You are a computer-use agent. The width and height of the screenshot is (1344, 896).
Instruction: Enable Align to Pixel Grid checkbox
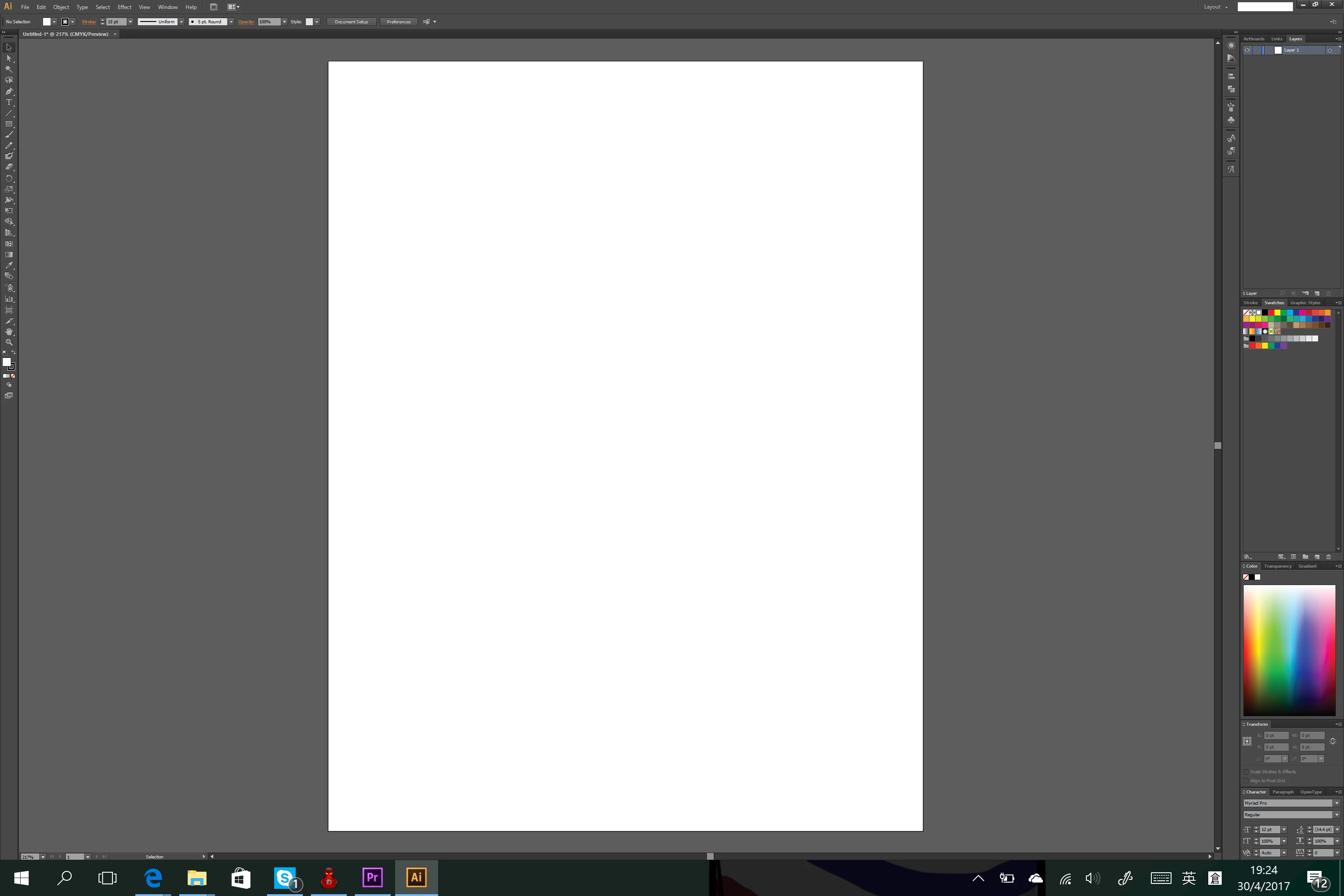click(x=1246, y=780)
